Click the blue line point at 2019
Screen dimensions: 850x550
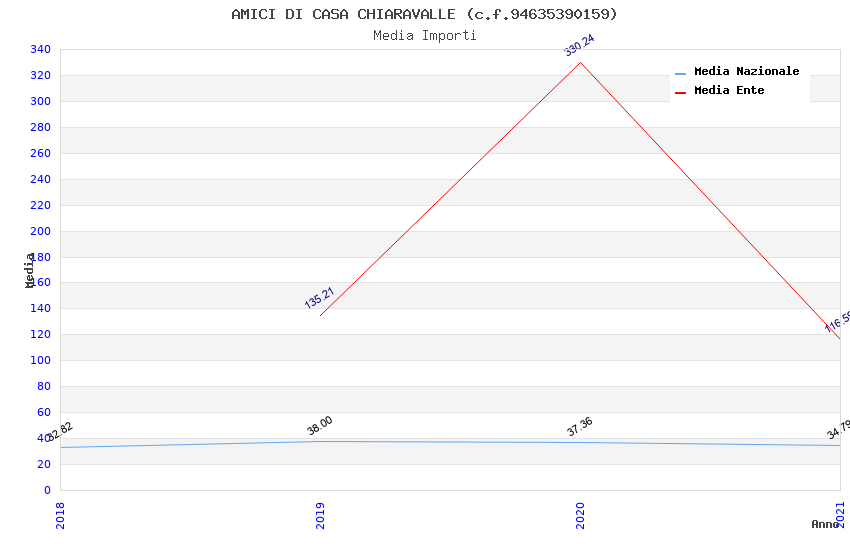320,441
